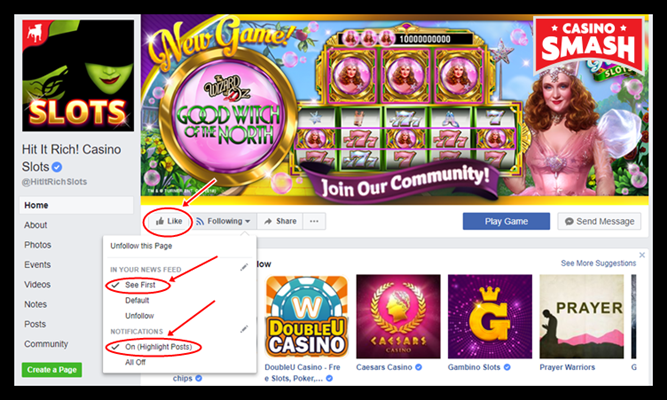Open the DoubleU Casino suggested page thumbnail
667x400 pixels.
coord(306,316)
